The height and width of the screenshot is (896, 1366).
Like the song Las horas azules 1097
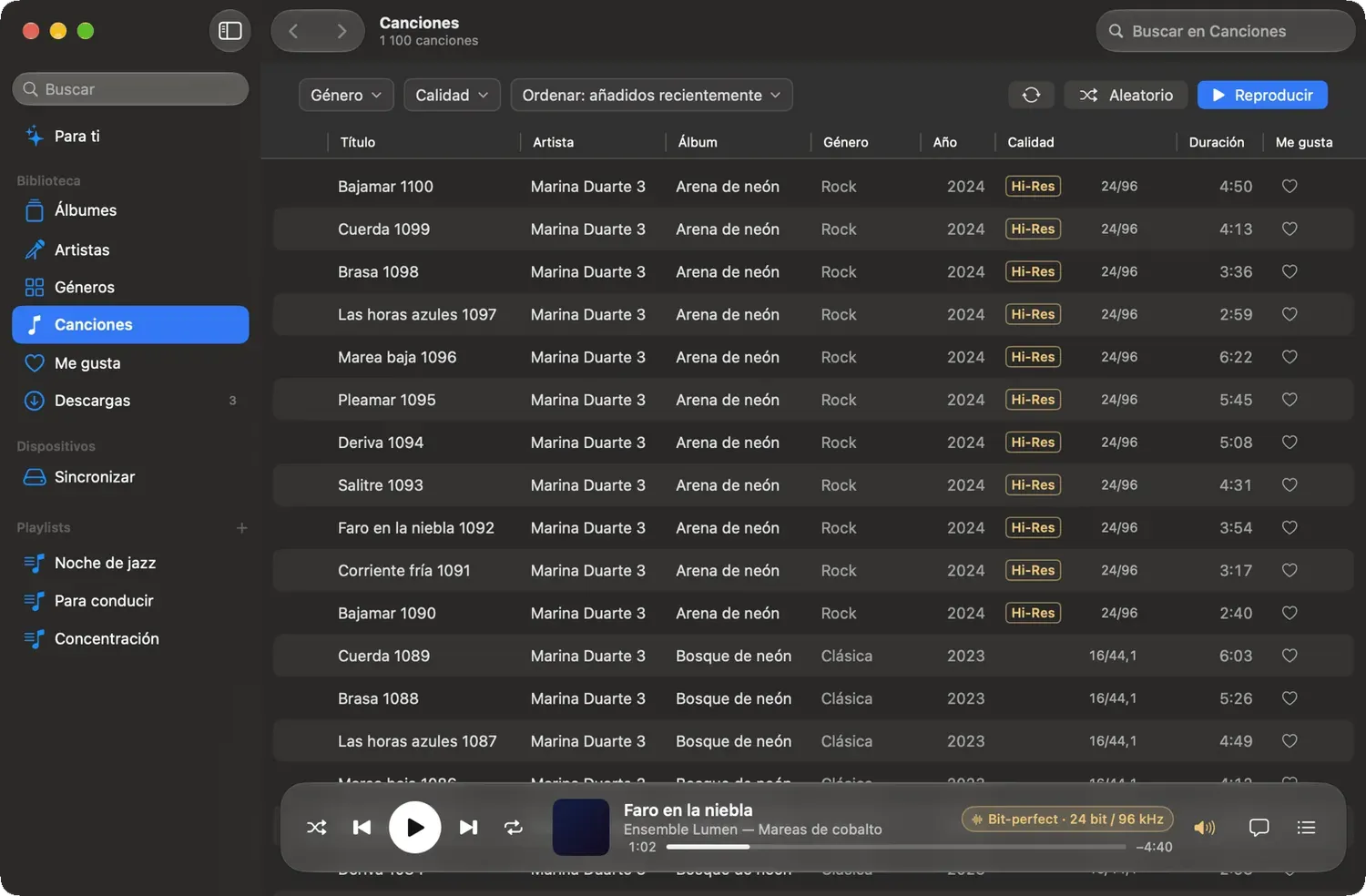click(1290, 314)
